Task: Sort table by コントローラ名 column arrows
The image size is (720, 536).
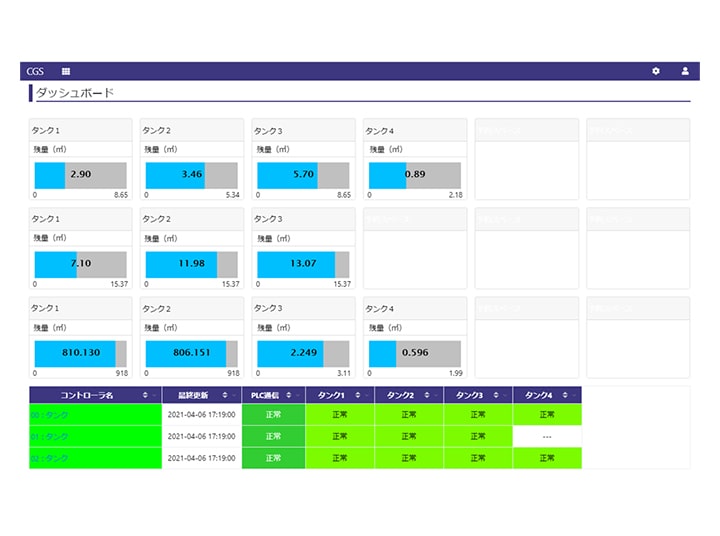Action: click(146, 395)
